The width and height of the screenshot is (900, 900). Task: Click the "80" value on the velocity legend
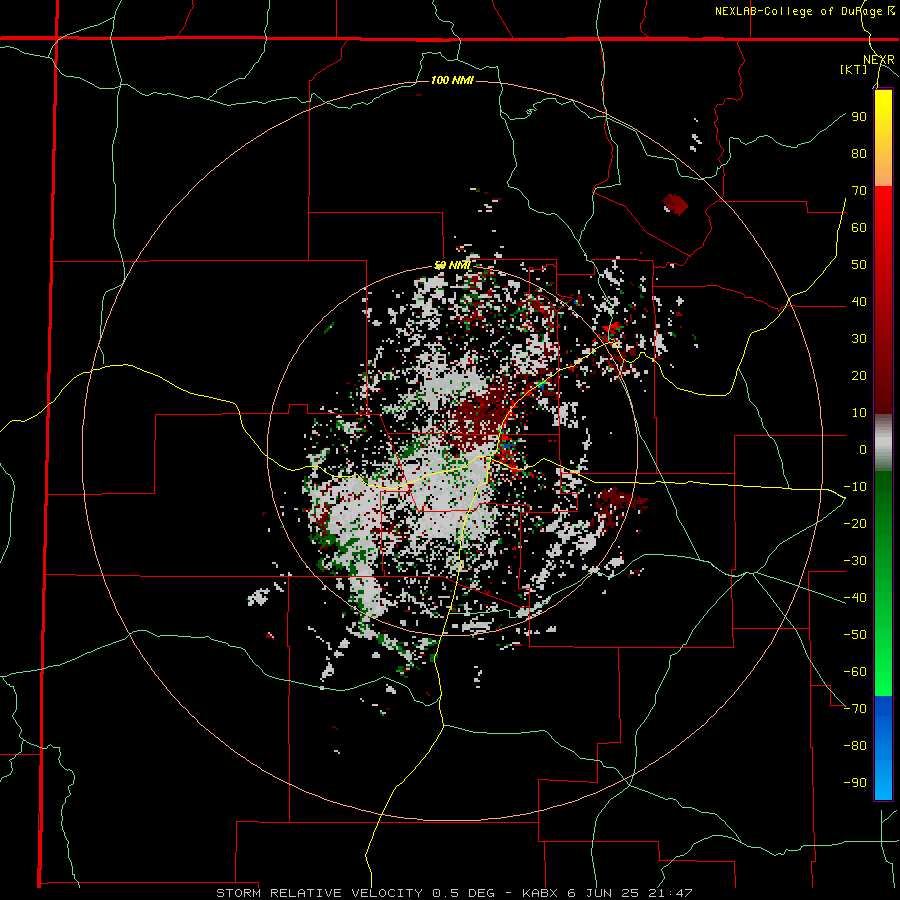[859, 153]
